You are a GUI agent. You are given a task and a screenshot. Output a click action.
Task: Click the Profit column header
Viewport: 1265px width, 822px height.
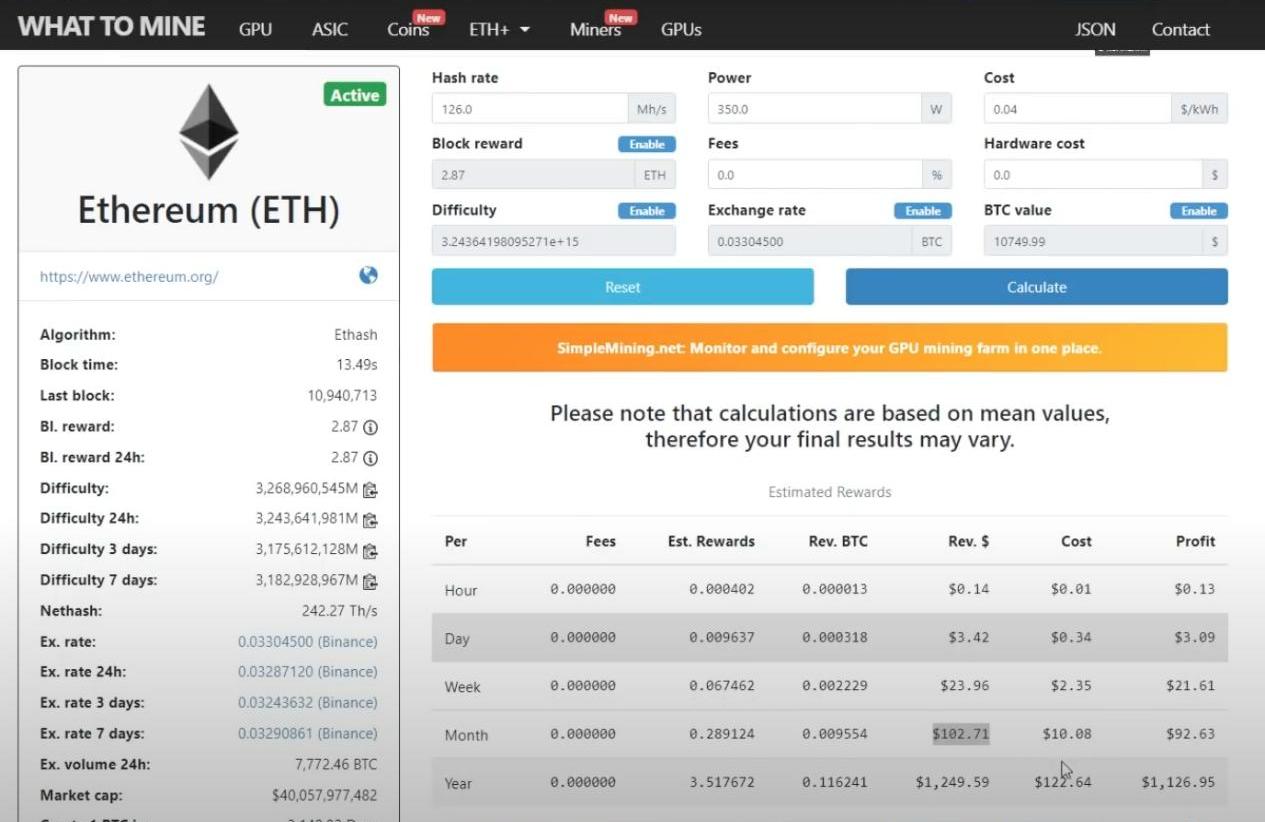point(1196,541)
